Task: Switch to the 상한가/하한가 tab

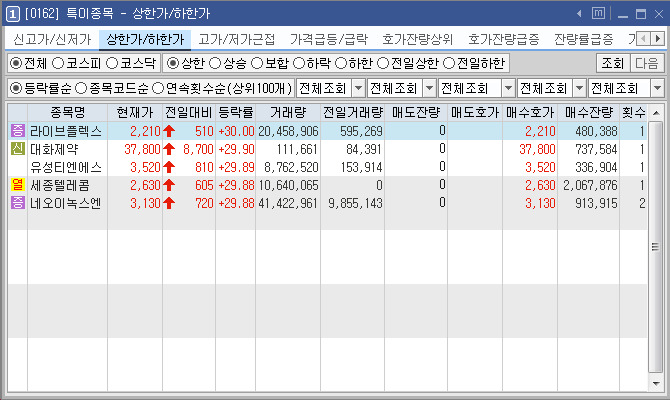Action: click(x=145, y=39)
